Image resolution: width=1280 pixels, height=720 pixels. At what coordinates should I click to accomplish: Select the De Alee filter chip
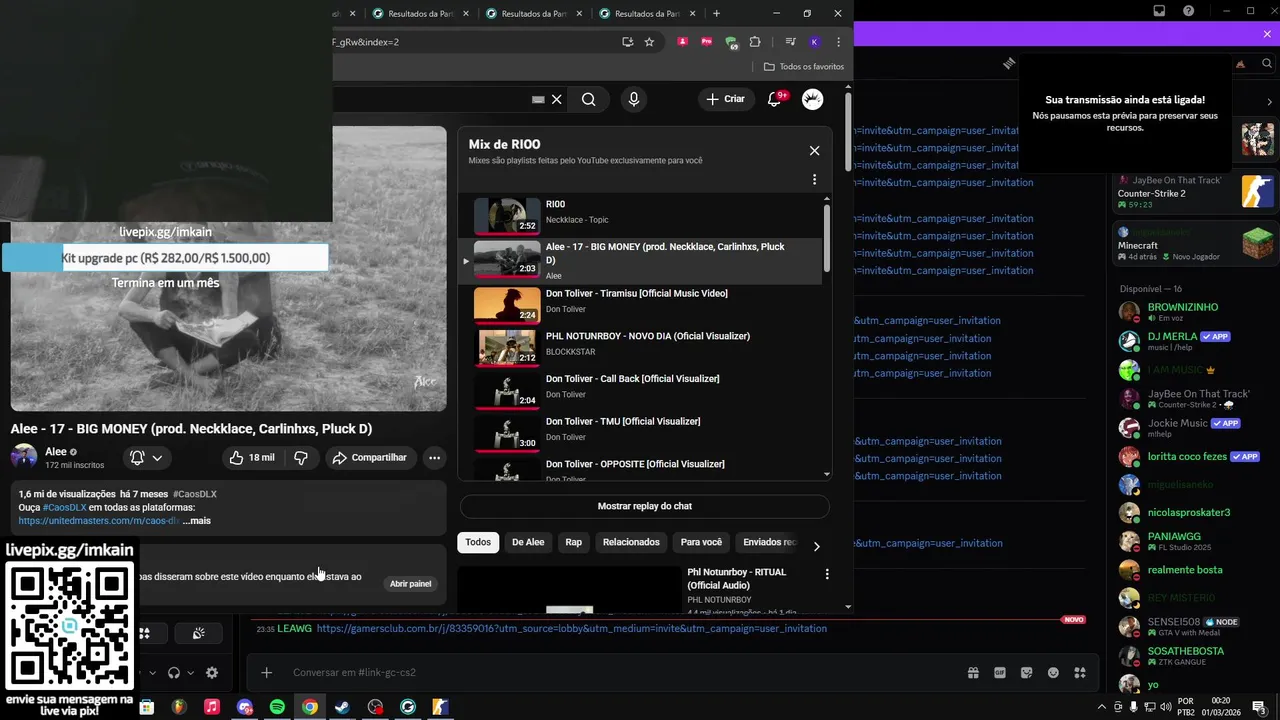(x=528, y=542)
